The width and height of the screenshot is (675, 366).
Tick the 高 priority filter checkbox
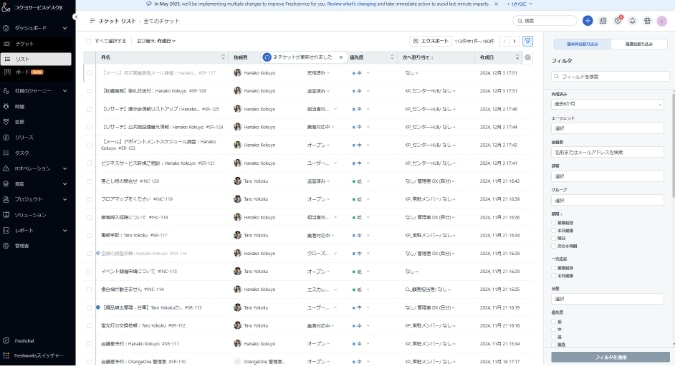click(554, 337)
